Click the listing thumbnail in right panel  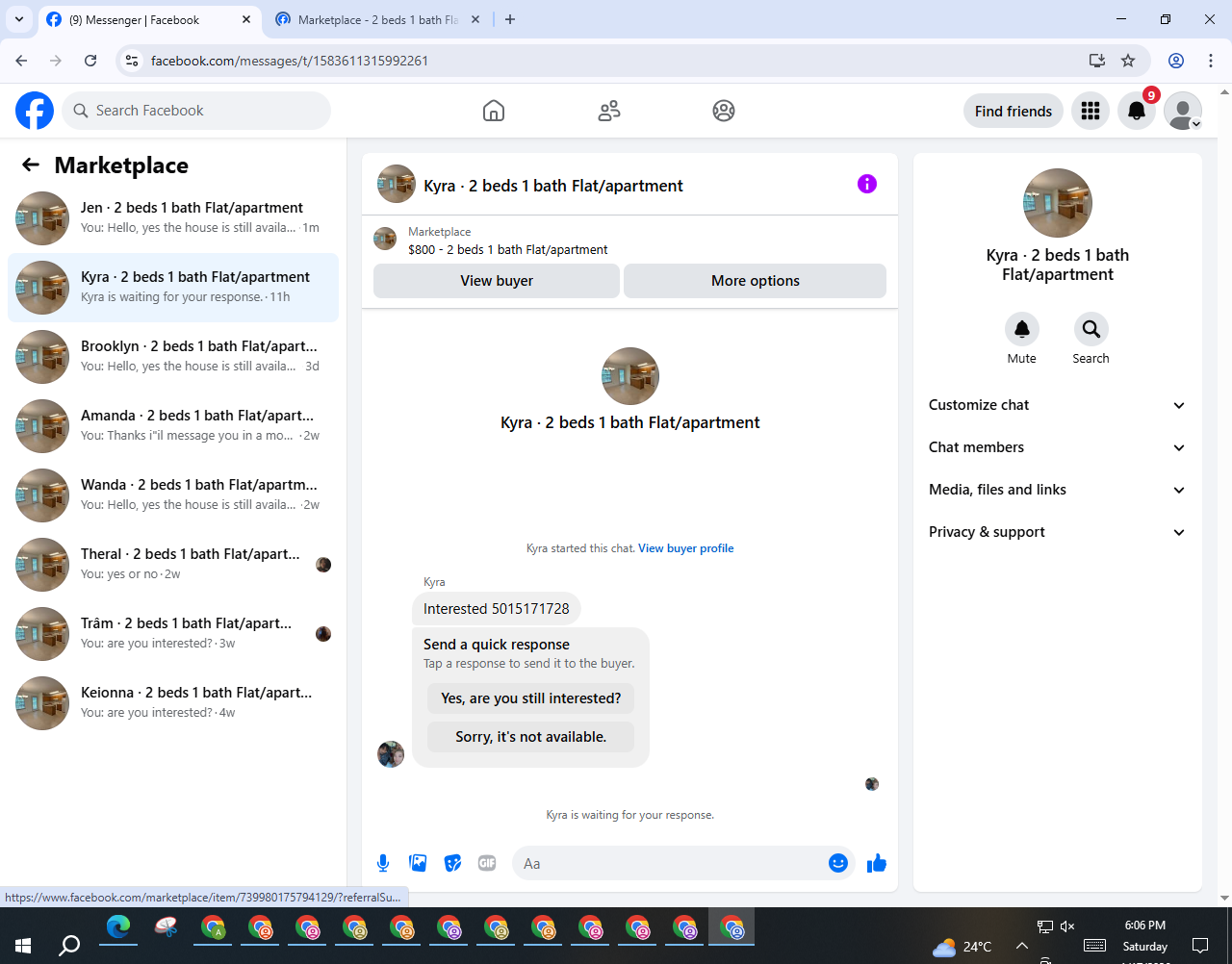point(1058,203)
